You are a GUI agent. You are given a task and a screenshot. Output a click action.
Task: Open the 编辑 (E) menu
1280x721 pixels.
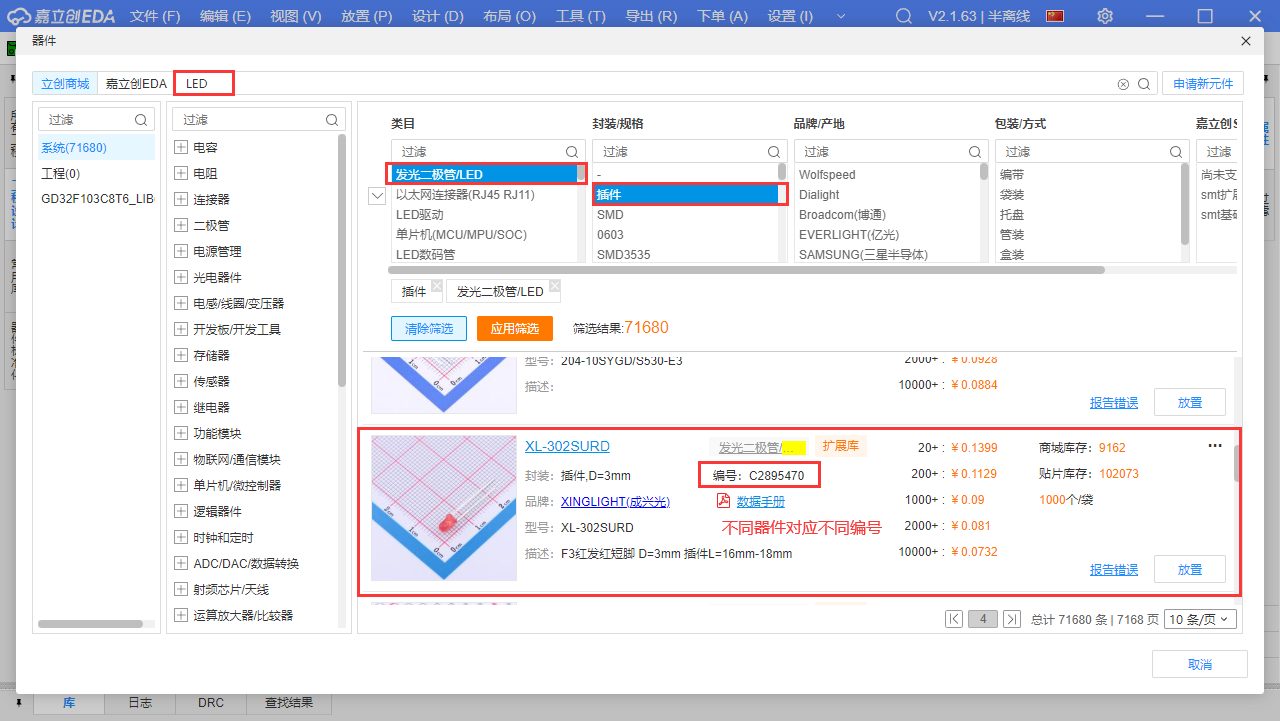[225, 16]
